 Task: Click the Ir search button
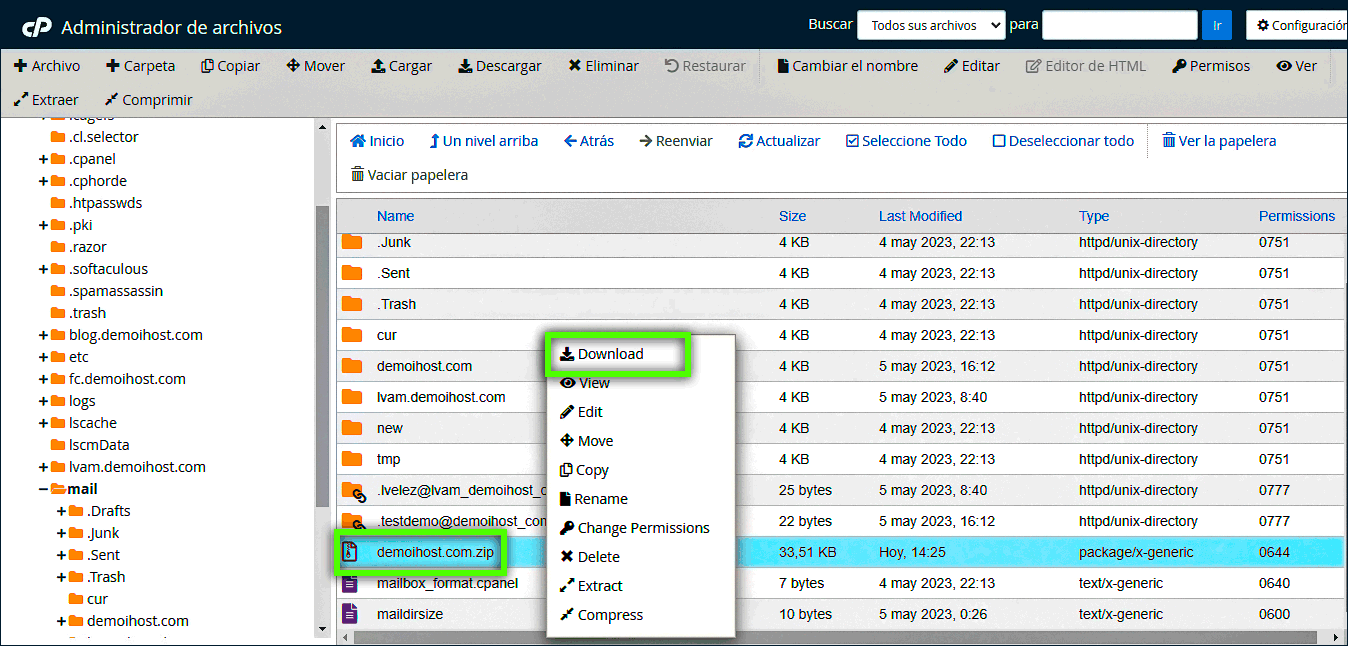[1216, 26]
